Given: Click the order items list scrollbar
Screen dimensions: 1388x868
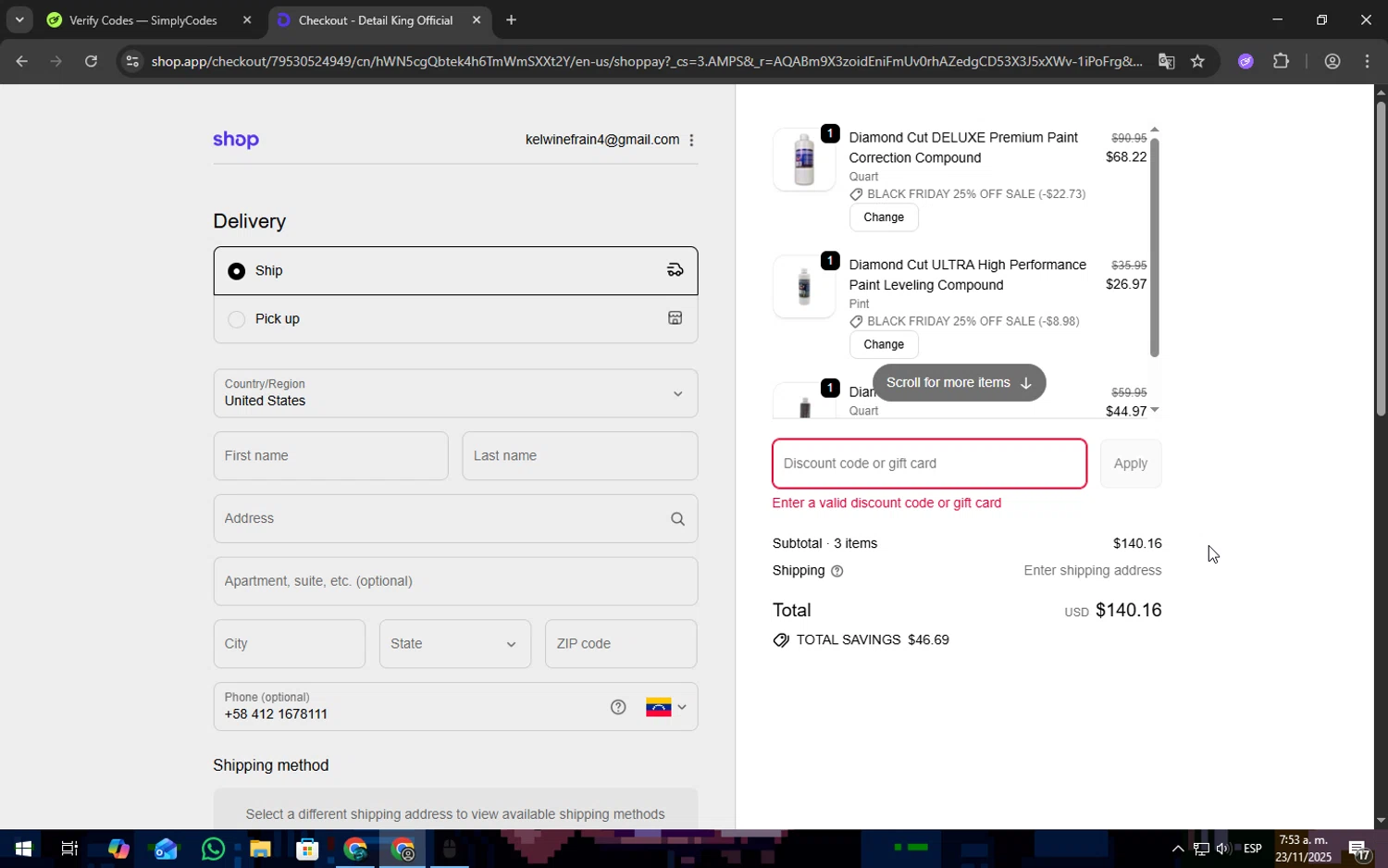Looking at the screenshot, I should click(x=1154, y=247).
